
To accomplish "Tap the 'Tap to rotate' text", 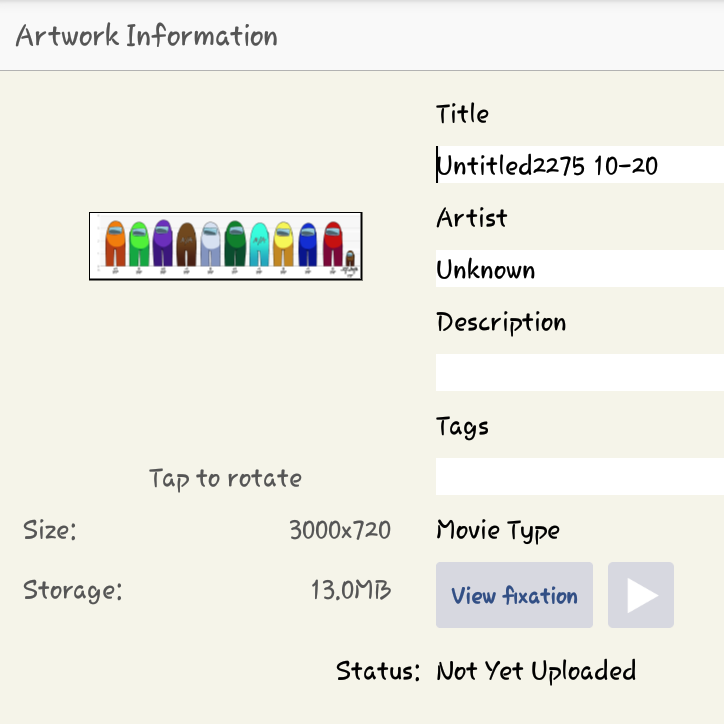I will tap(225, 479).
